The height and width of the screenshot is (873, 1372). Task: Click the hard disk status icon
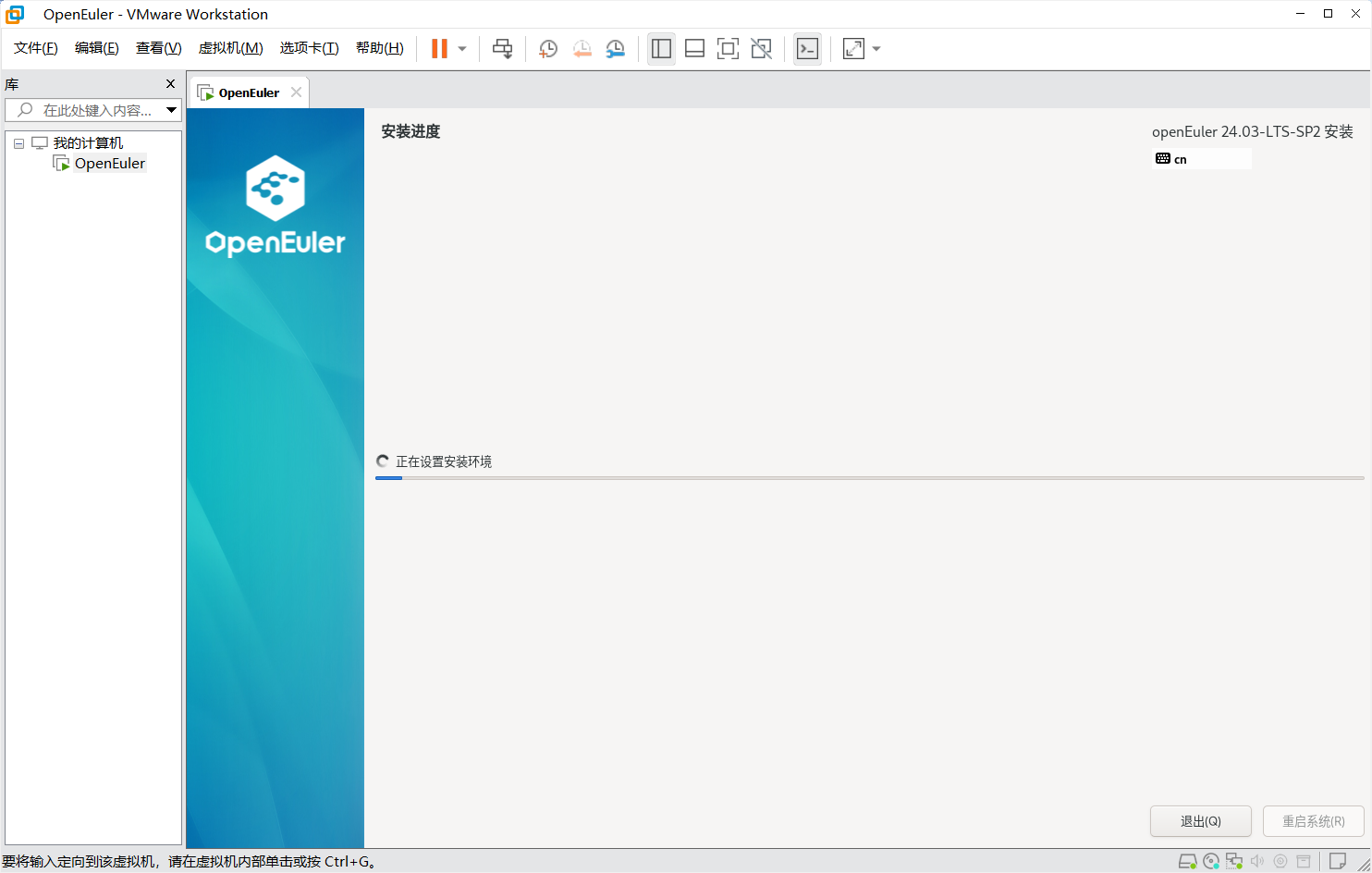[1188, 861]
